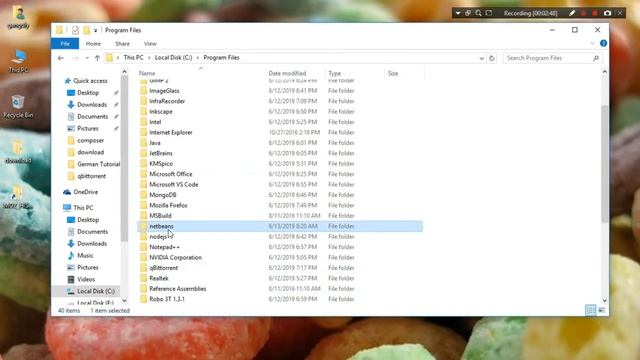Select the MongoDB folder
This screenshot has width=640, height=360.
tap(162, 195)
